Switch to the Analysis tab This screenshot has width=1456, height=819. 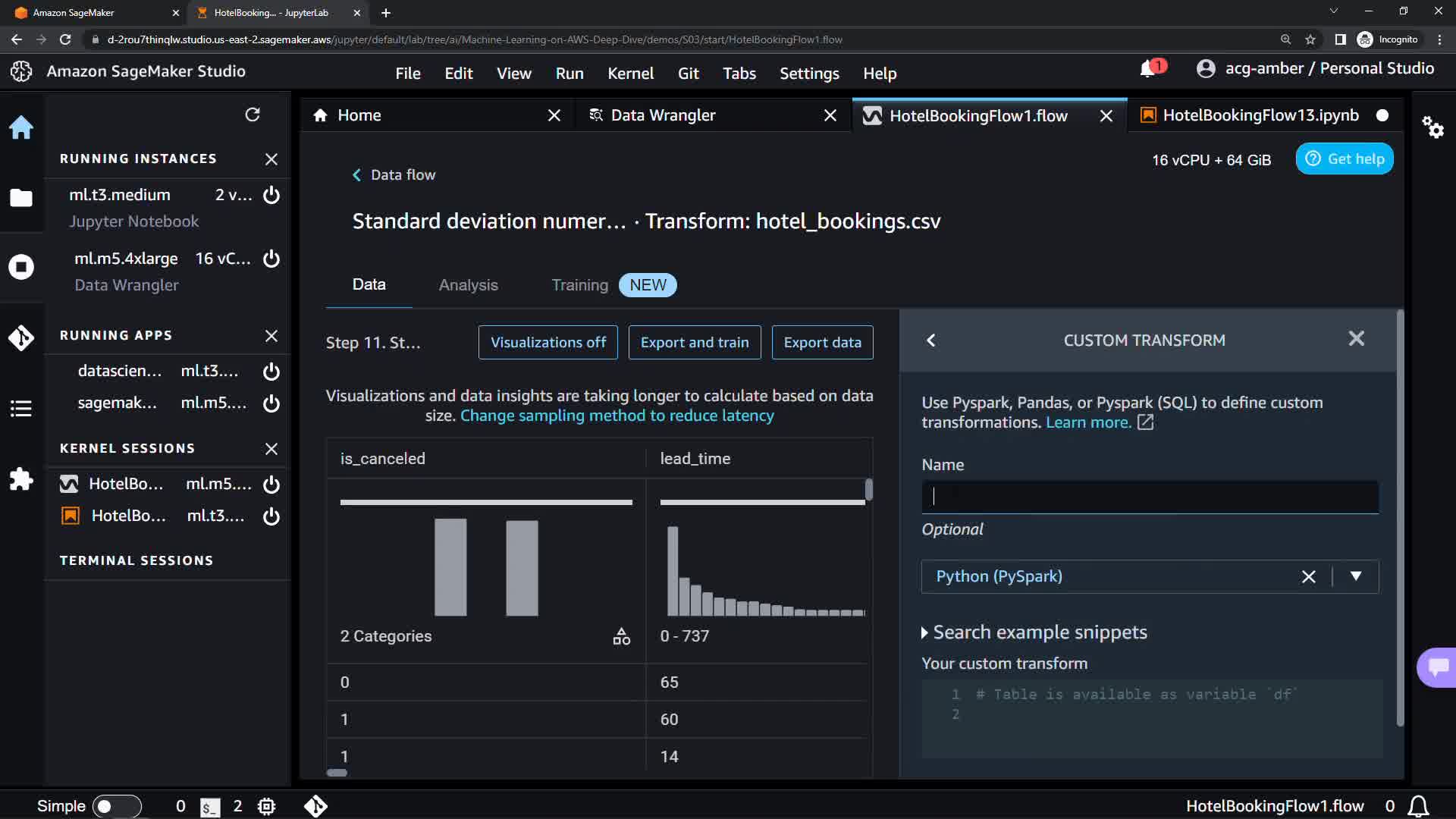tap(468, 285)
